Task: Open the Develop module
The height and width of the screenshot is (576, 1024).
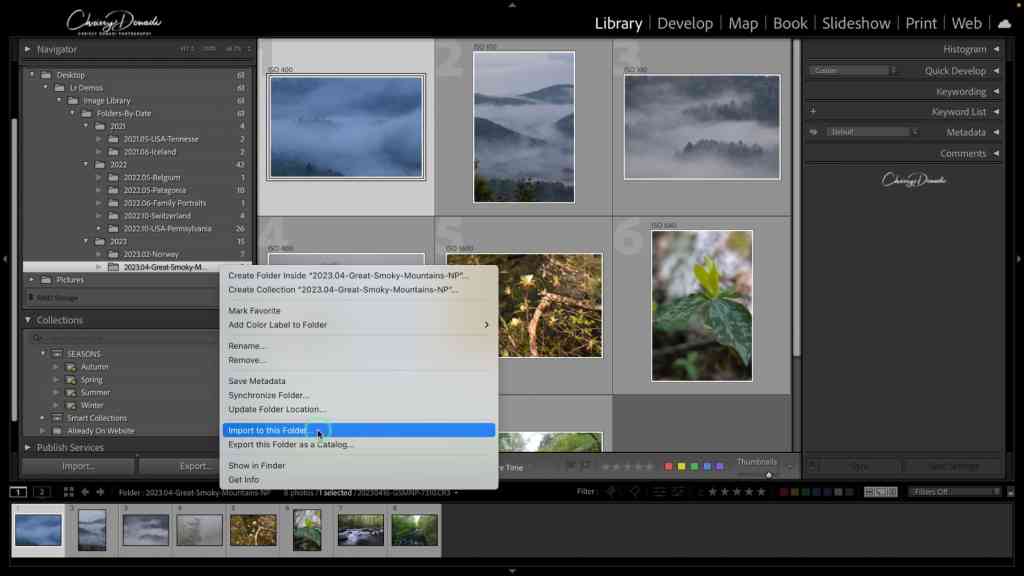Action: (684, 24)
